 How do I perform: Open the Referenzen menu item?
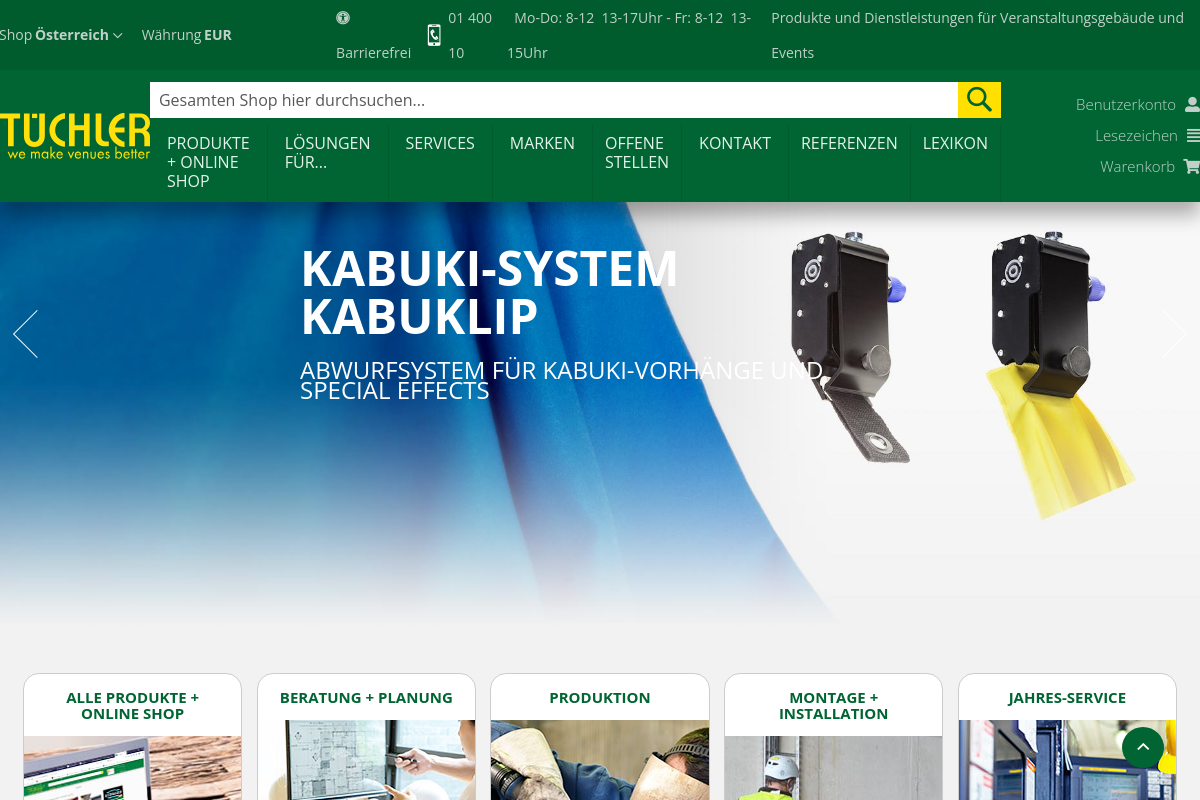849,143
